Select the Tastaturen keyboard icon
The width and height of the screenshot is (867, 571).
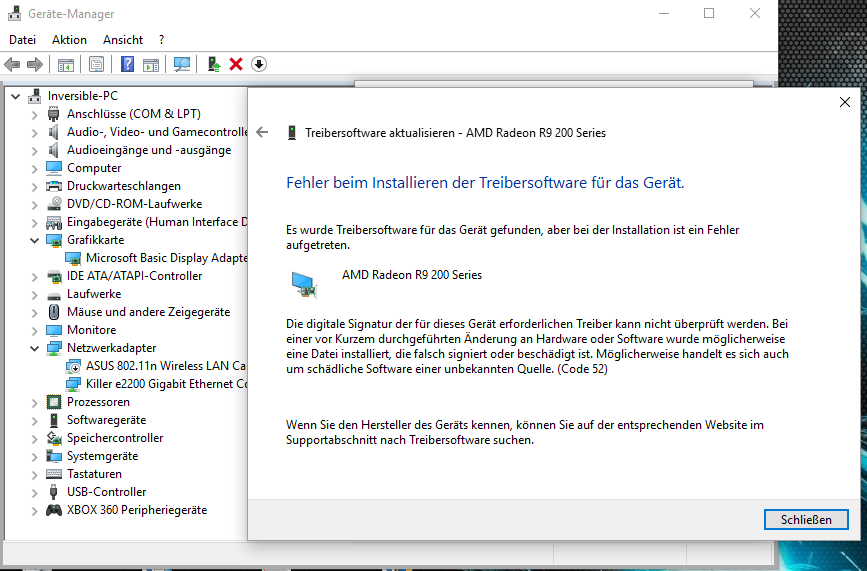[x=54, y=474]
